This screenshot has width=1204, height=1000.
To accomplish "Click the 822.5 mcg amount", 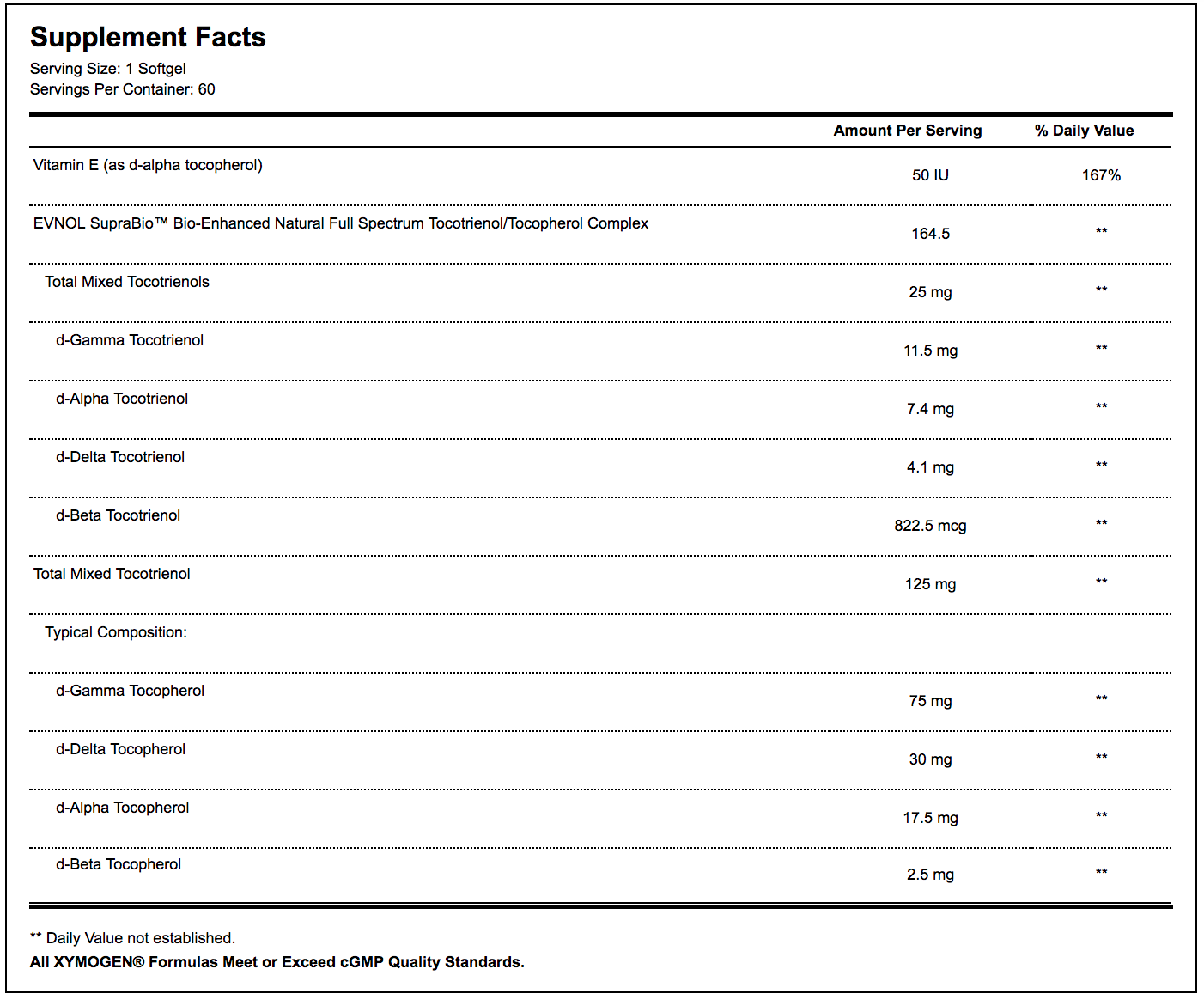I will click(x=930, y=526).
